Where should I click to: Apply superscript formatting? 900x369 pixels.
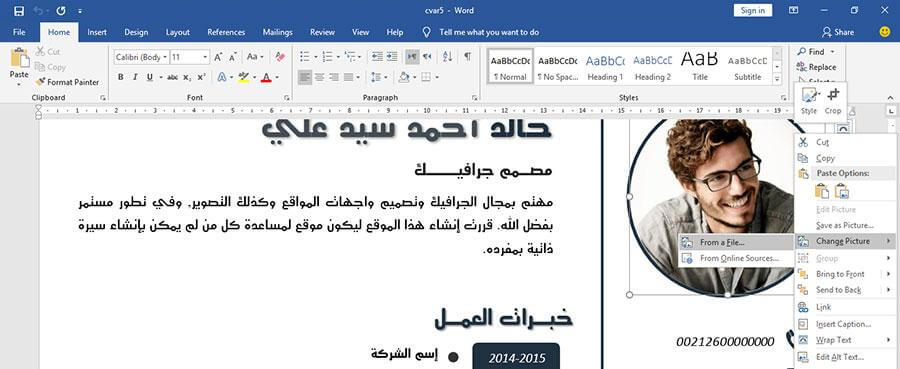point(201,77)
